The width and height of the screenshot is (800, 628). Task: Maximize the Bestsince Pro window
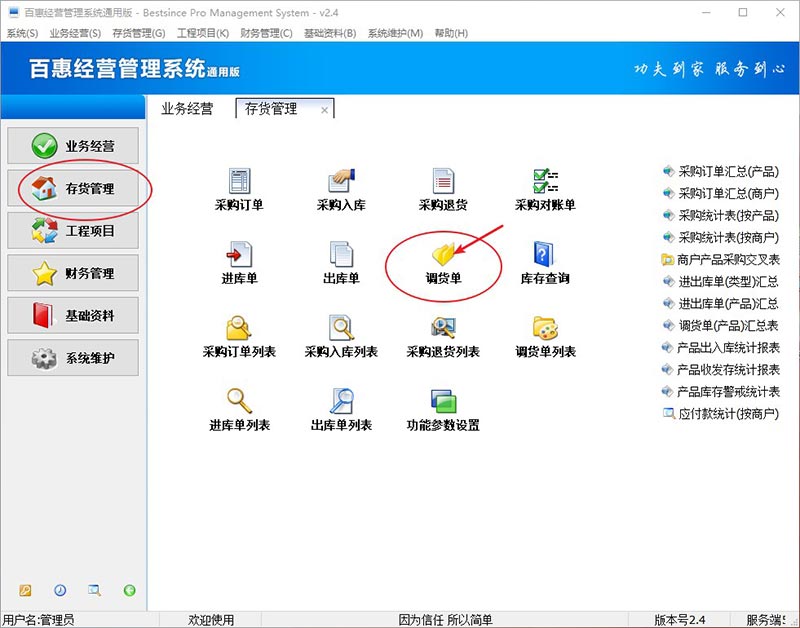click(743, 12)
